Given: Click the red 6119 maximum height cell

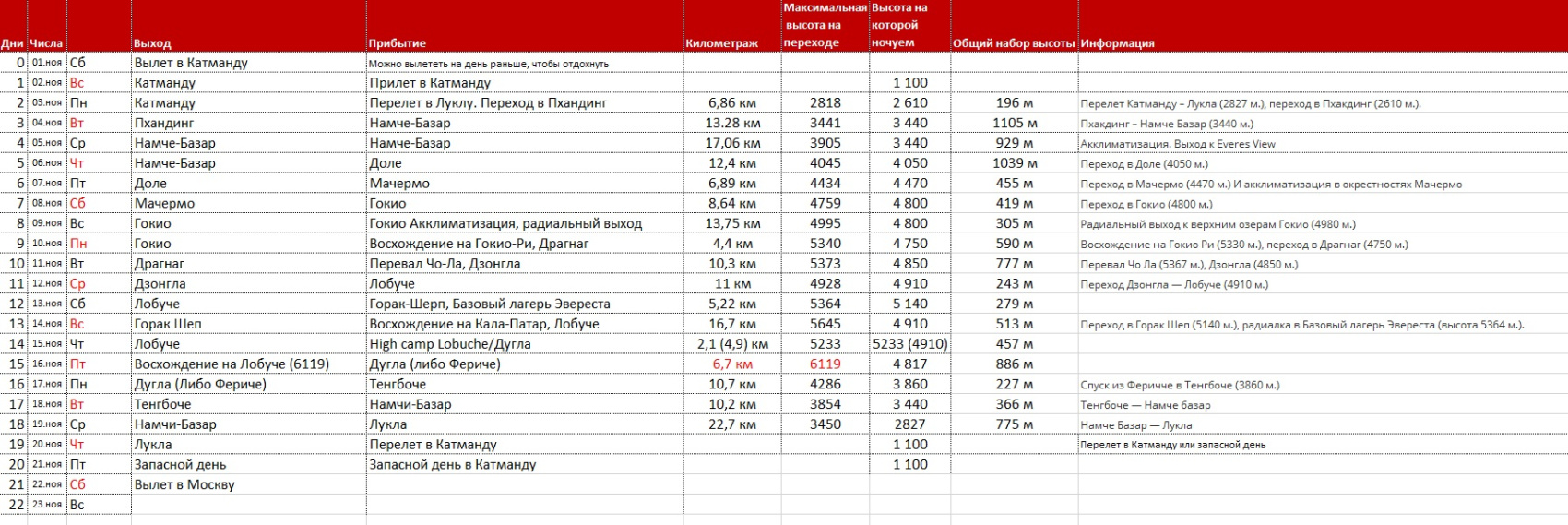Looking at the screenshot, I should click(825, 364).
